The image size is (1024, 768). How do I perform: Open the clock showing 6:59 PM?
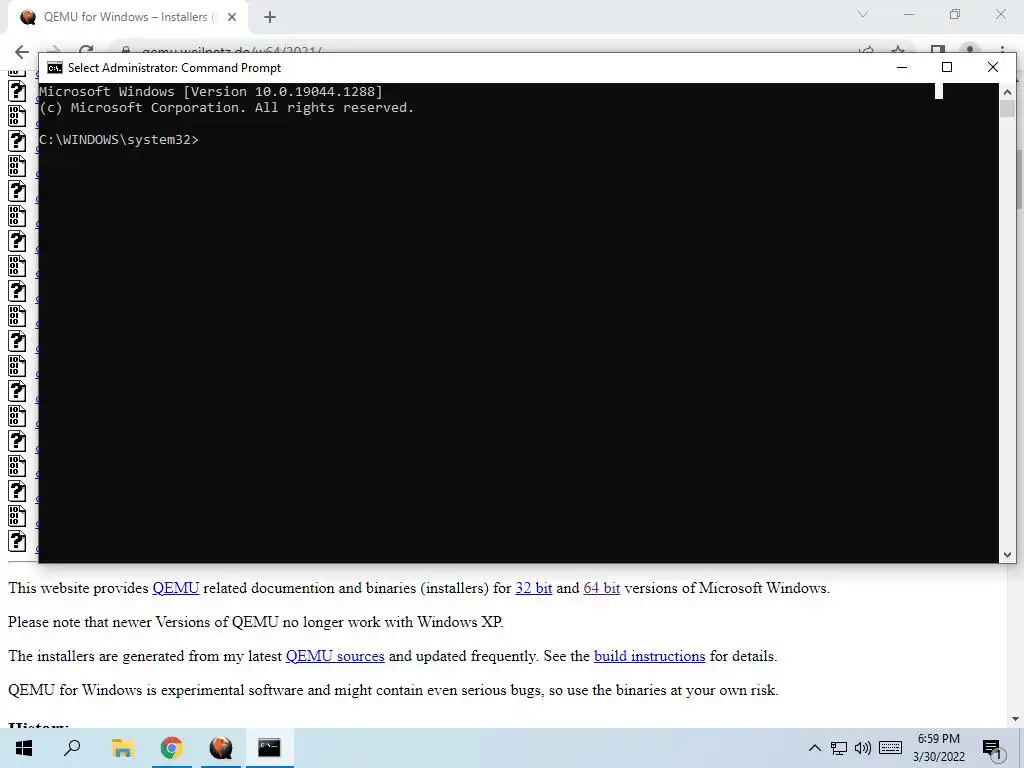[938, 748]
